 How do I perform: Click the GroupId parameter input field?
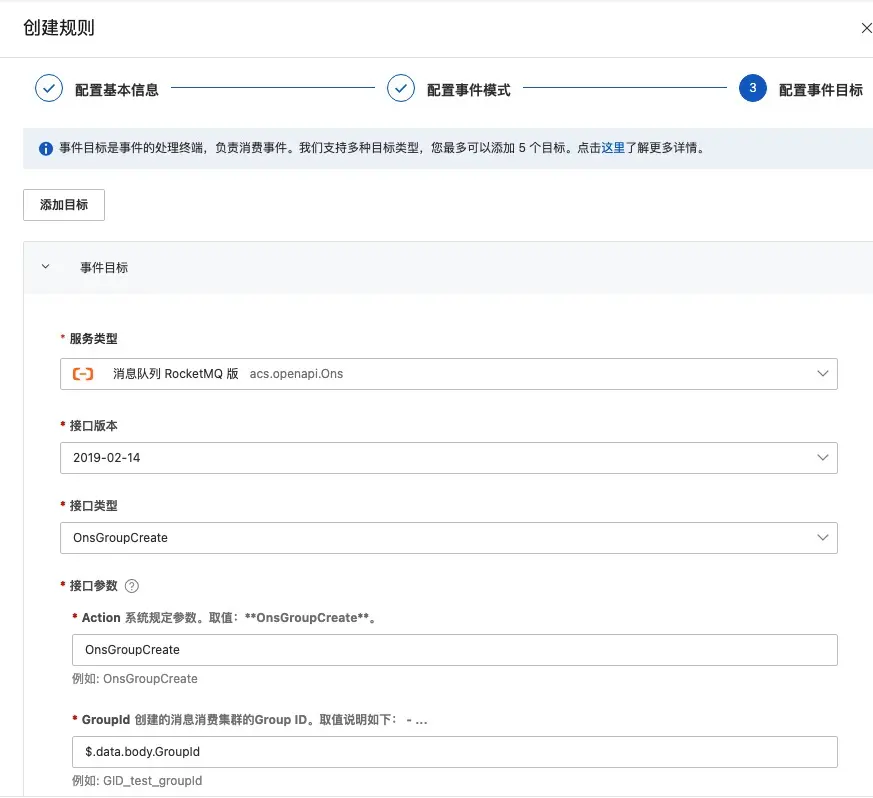455,752
